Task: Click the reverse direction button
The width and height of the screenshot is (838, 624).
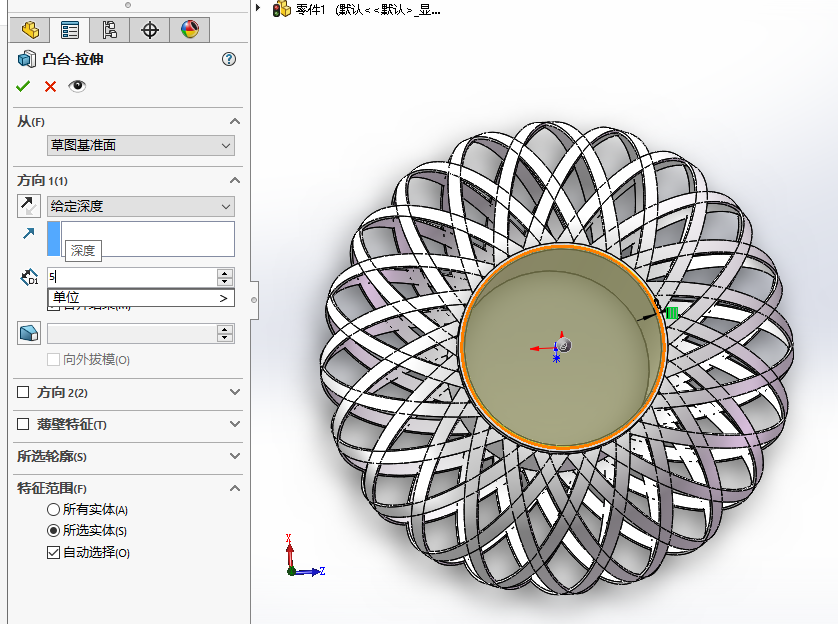Action: pos(29,206)
